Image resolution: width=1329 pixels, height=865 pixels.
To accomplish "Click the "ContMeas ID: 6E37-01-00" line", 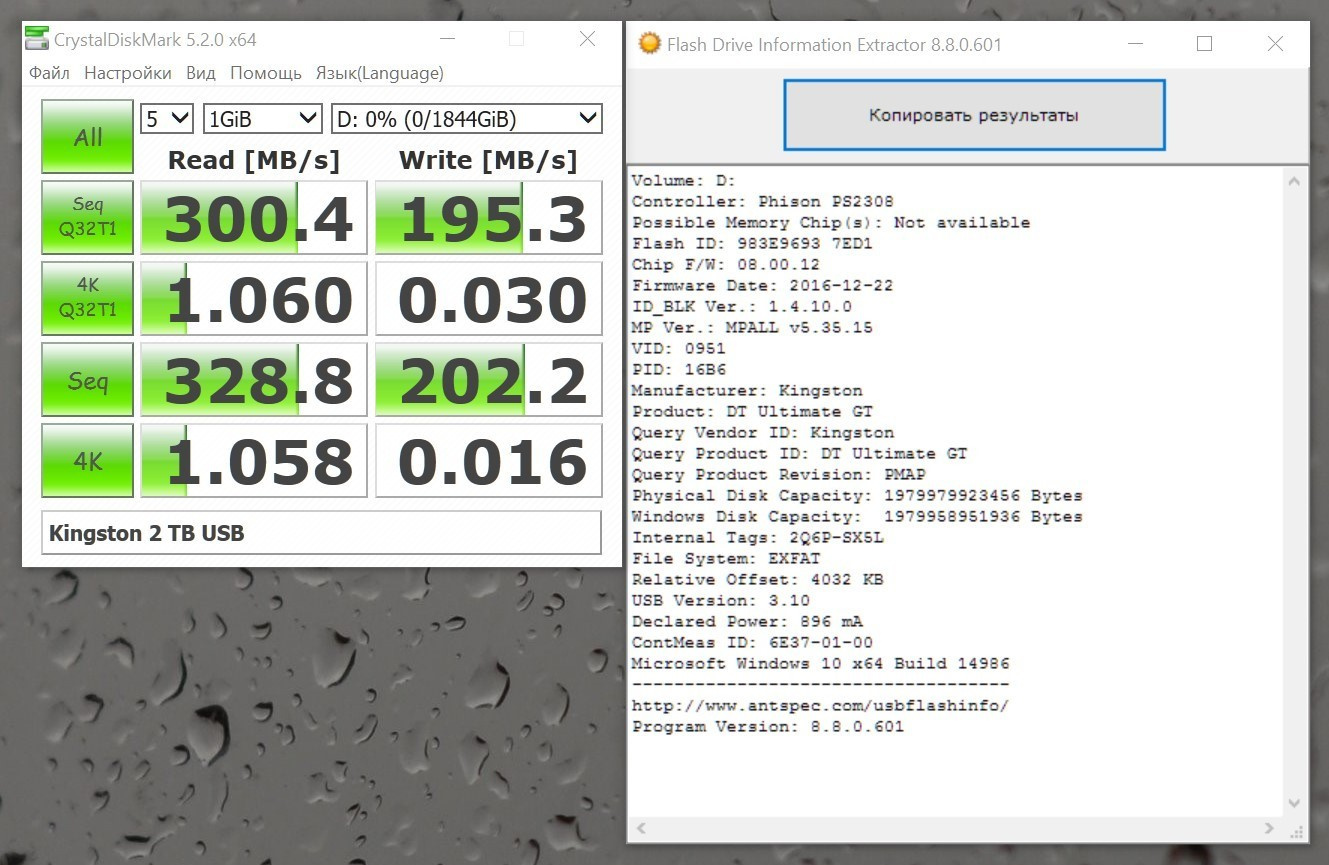I will [752, 643].
